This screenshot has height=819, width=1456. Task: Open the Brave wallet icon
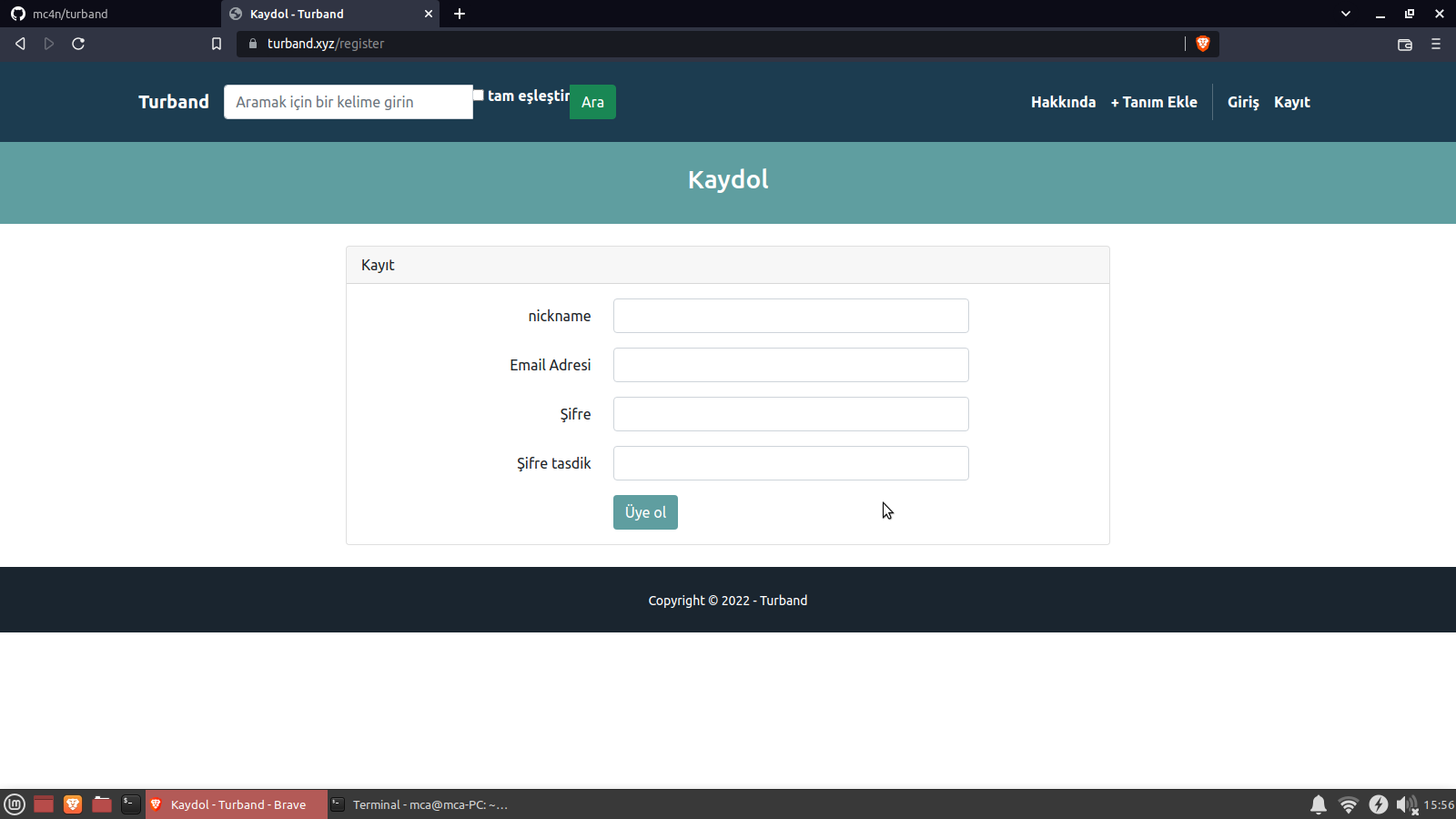coord(1405,44)
